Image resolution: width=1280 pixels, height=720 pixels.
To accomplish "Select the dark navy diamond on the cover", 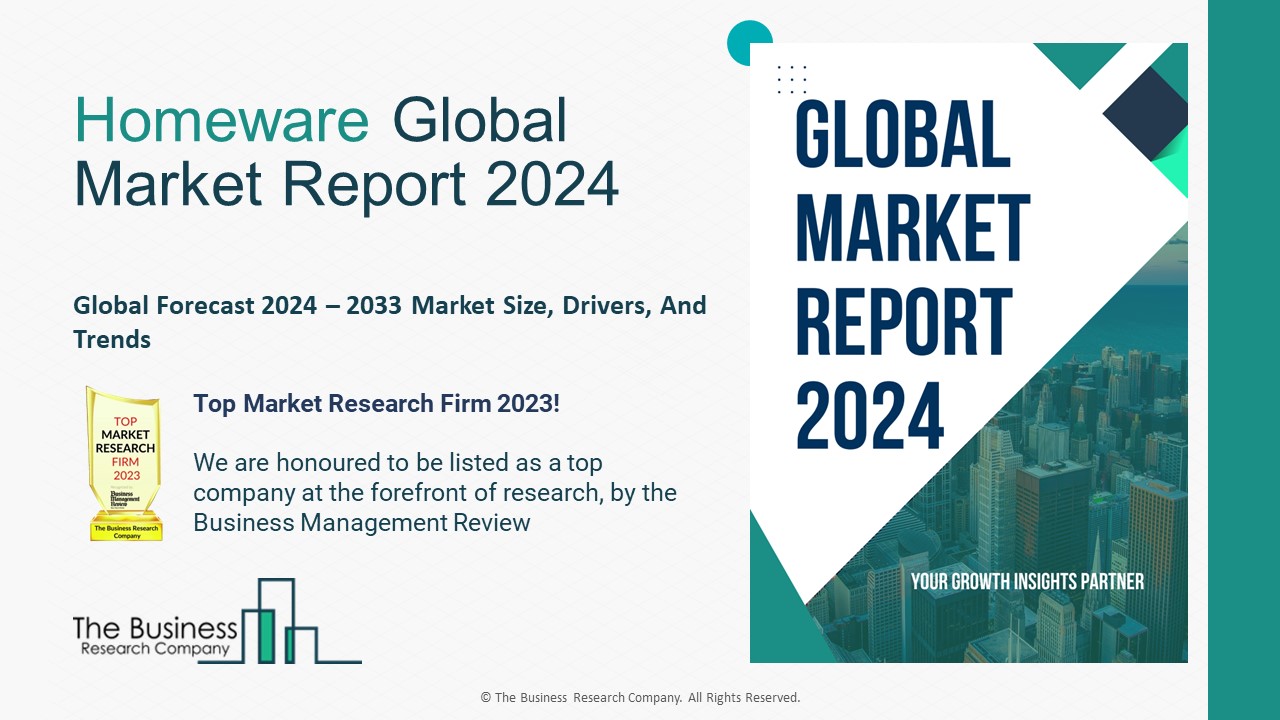I will coord(1147,112).
